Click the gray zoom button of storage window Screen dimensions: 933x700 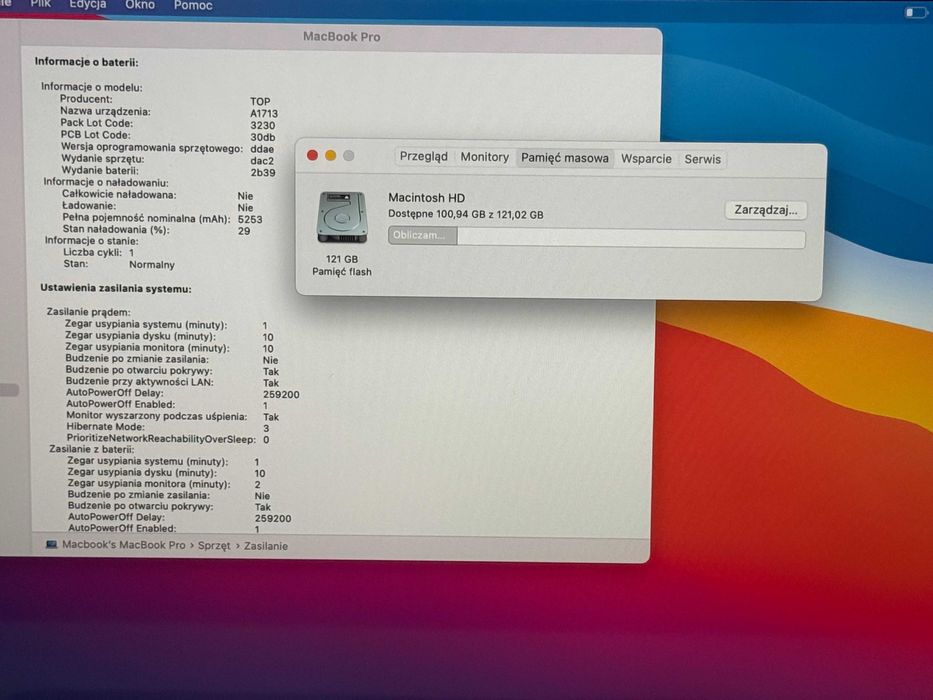pos(349,156)
